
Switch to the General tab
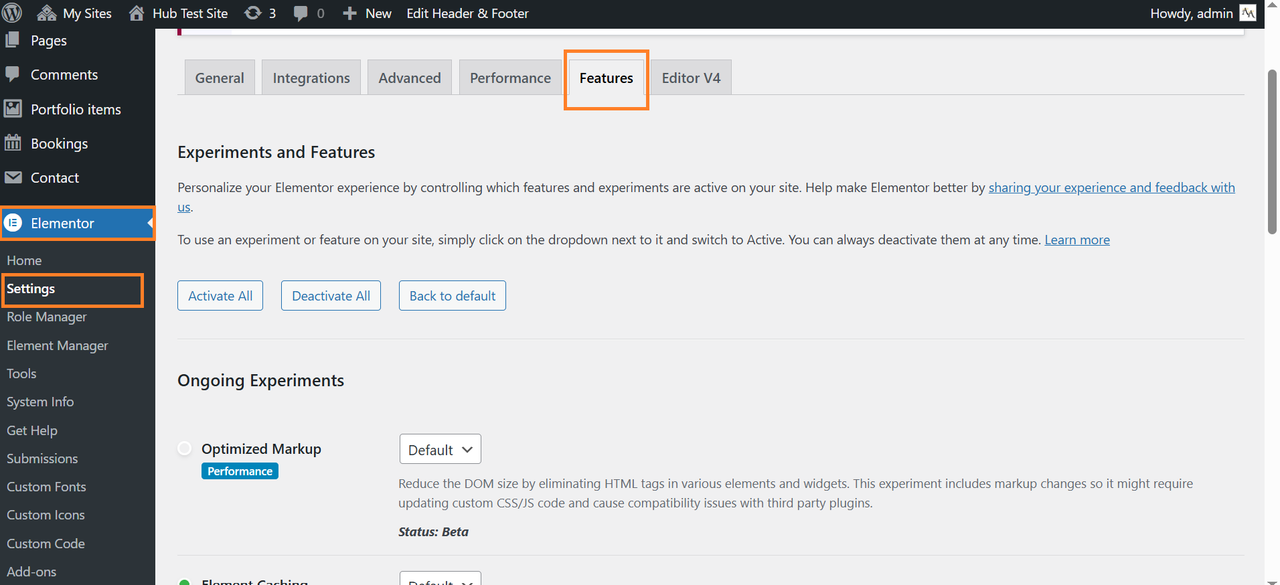coord(220,78)
